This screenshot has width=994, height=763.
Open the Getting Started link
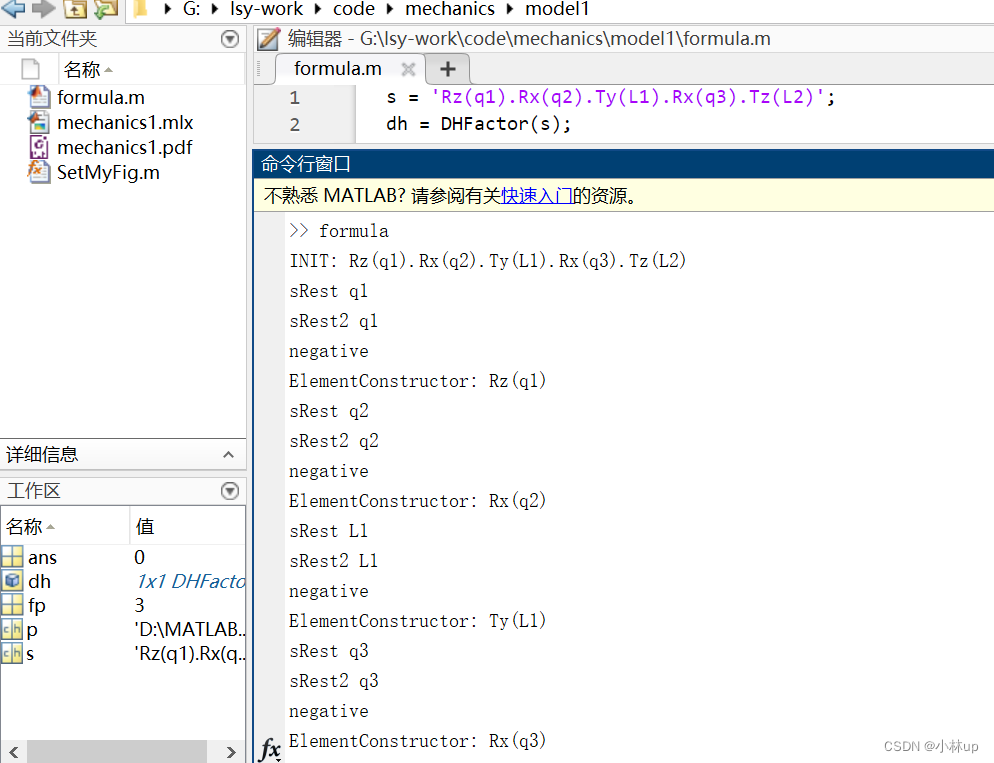pyautogui.click(x=536, y=196)
